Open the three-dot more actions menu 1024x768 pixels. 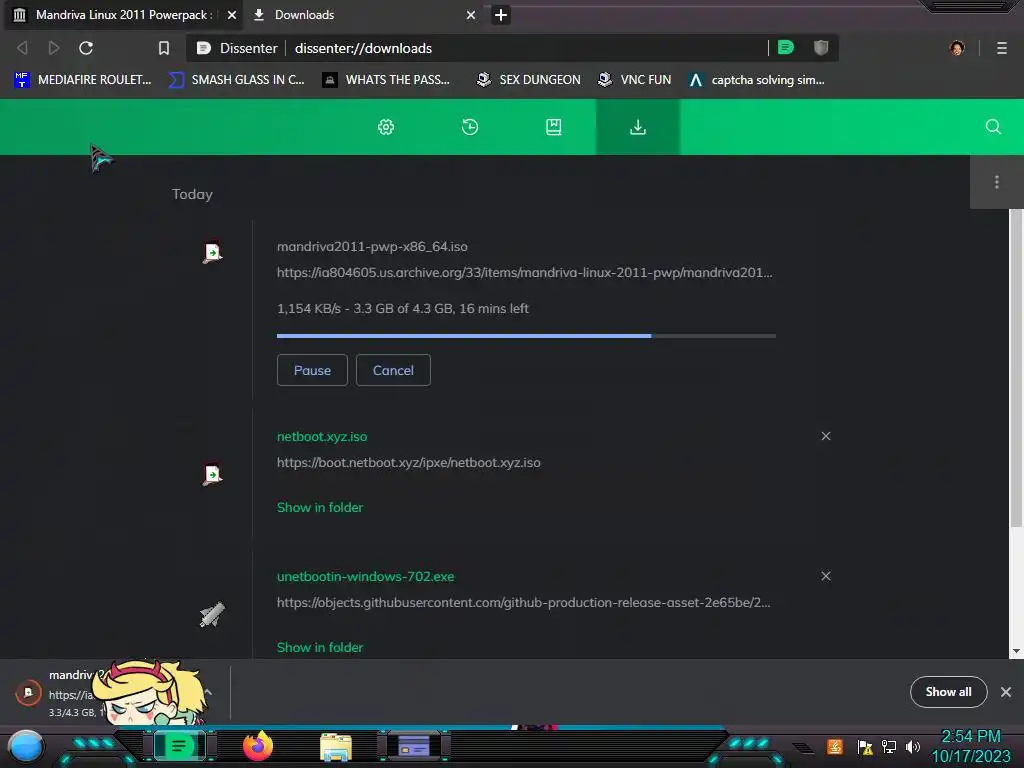pos(997,182)
